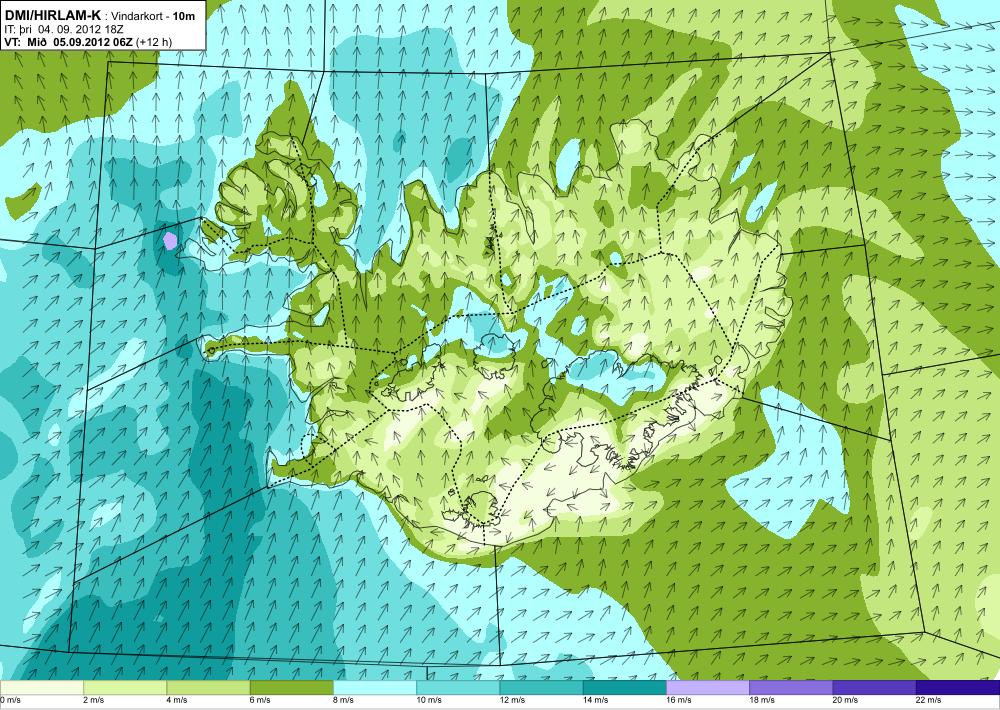
Task: Pick the 10–12 m/s turquoise legend swatch
Action: click(458, 688)
